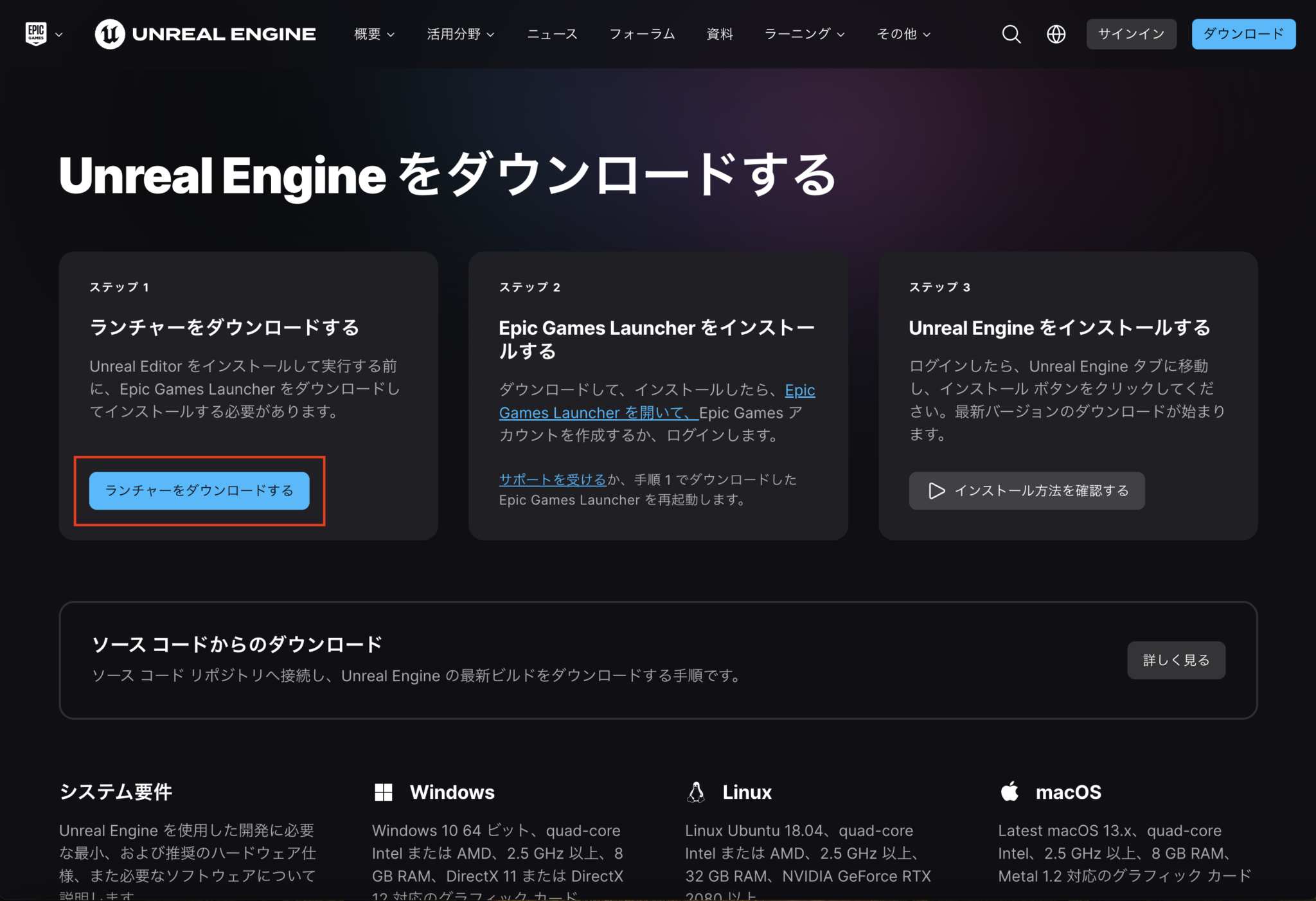Screen dimensions: 1316x901
Task: Expand the Epic Games logo chevron
Action: pos(59,34)
